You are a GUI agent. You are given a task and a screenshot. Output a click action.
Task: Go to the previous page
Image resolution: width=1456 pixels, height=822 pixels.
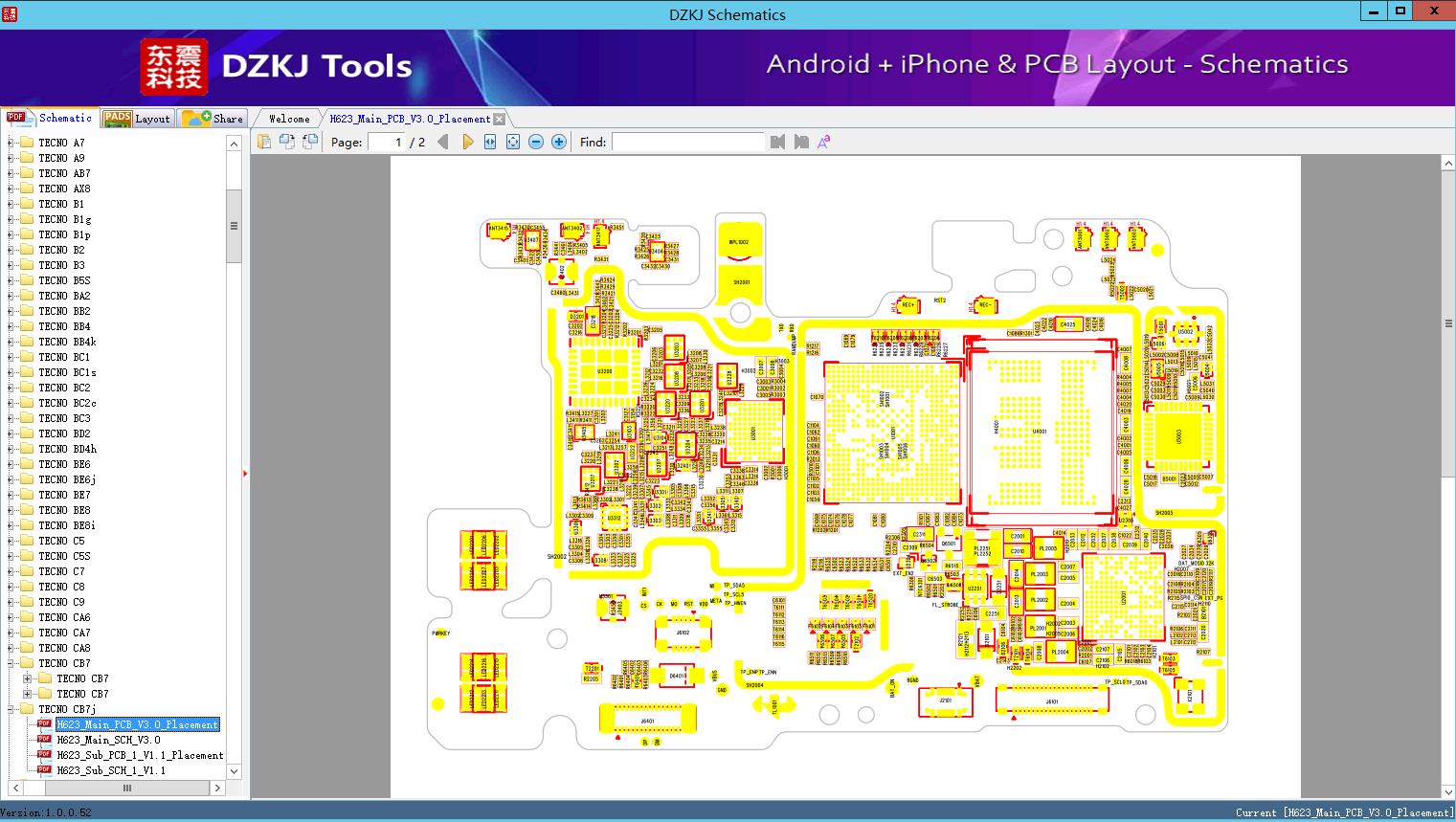coord(442,142)
